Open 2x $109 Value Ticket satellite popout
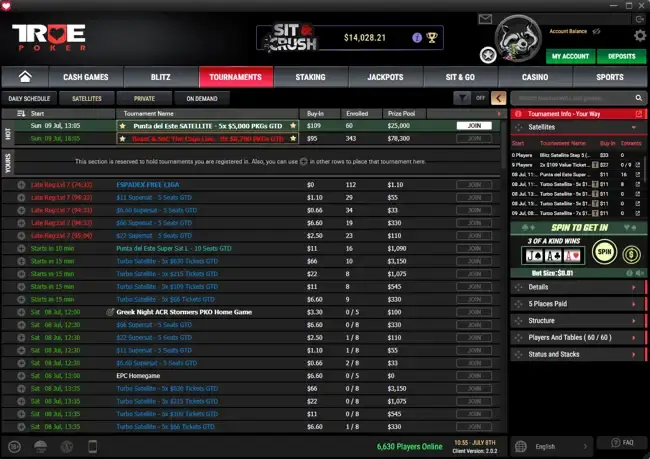The width and height of the screenshot is (650, 459). click(638, 165)
